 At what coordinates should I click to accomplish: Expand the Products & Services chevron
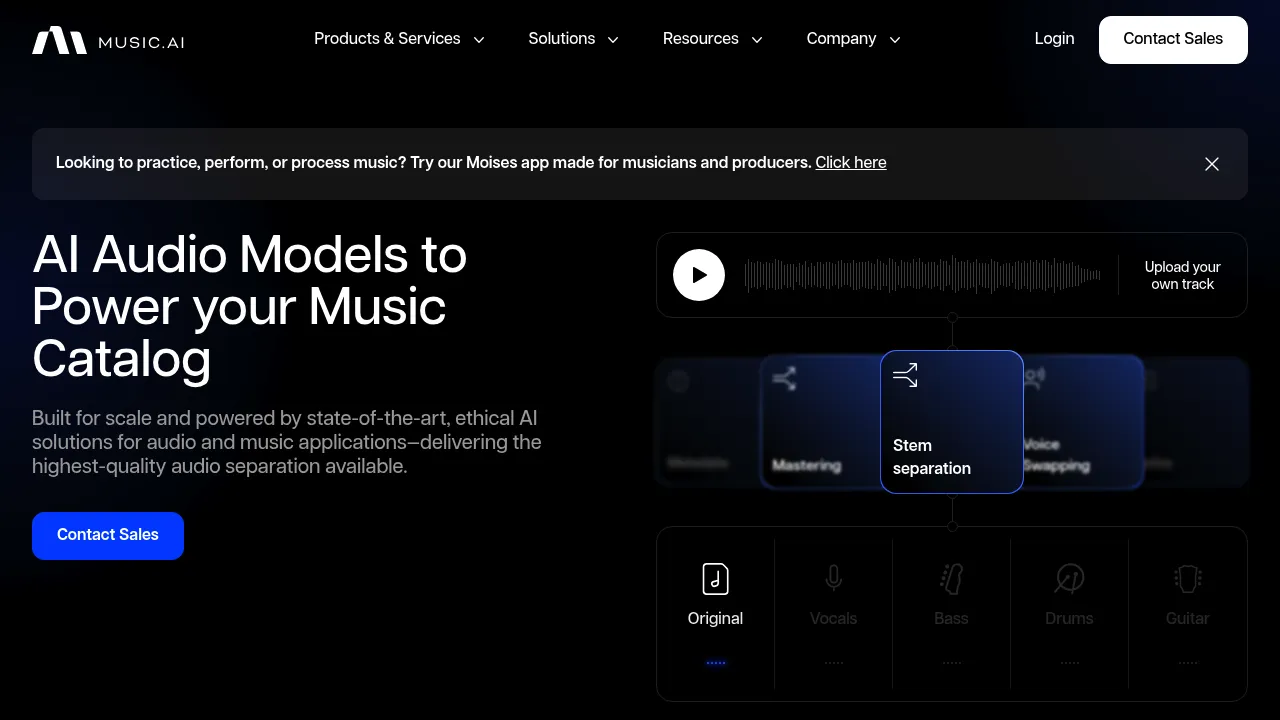(479, 40)
